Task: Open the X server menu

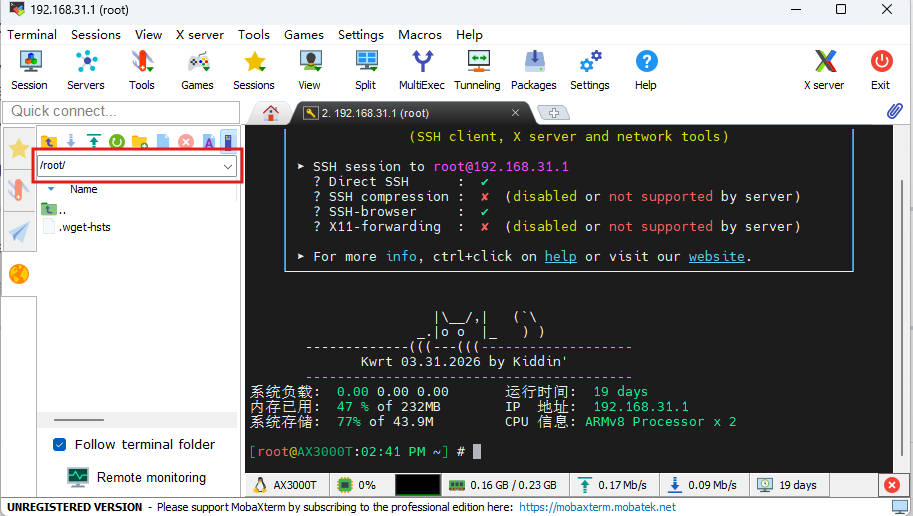Action: coord(200,34)
